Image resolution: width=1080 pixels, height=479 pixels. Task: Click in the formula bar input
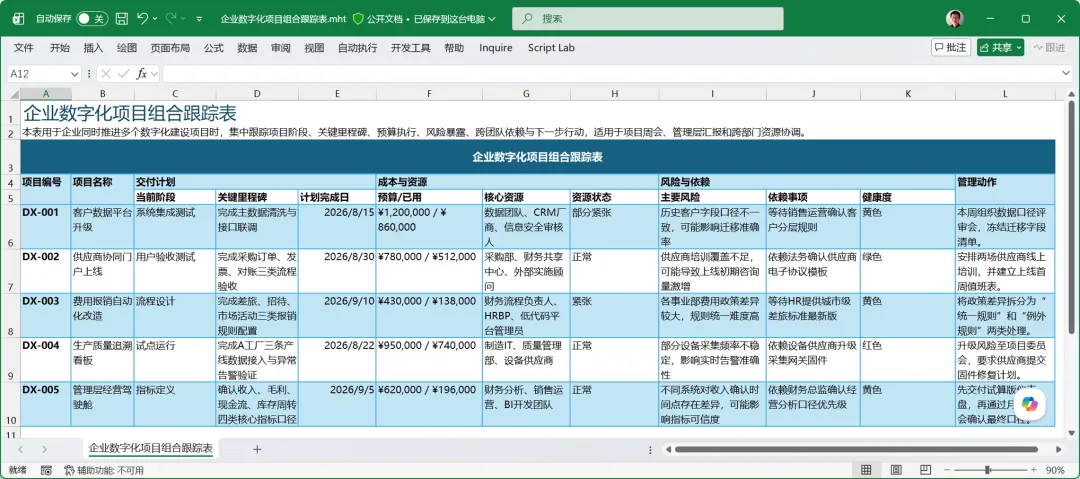click(x=610, y=74)
